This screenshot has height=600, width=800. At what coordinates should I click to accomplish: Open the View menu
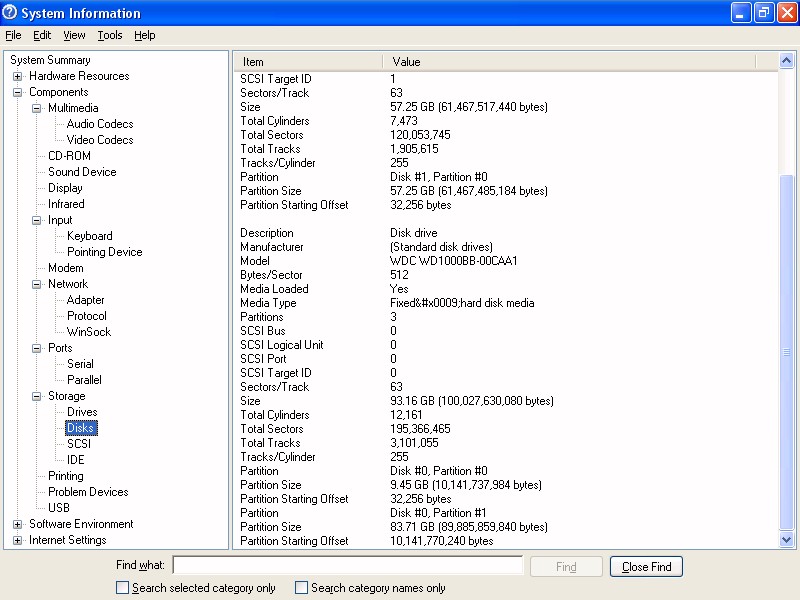(x=74, y=35)
